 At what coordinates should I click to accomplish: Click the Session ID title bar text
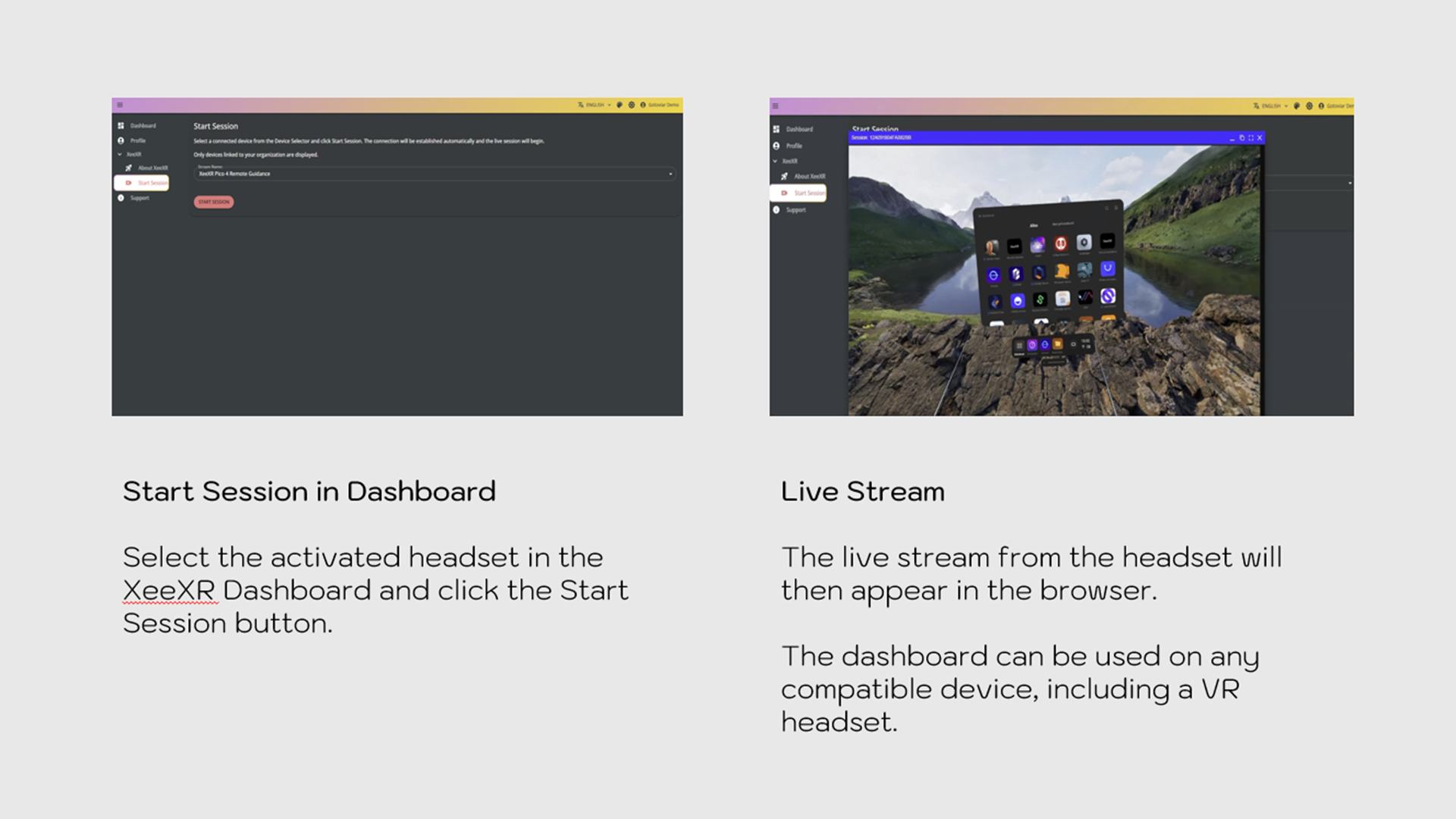tap(881, 138)
